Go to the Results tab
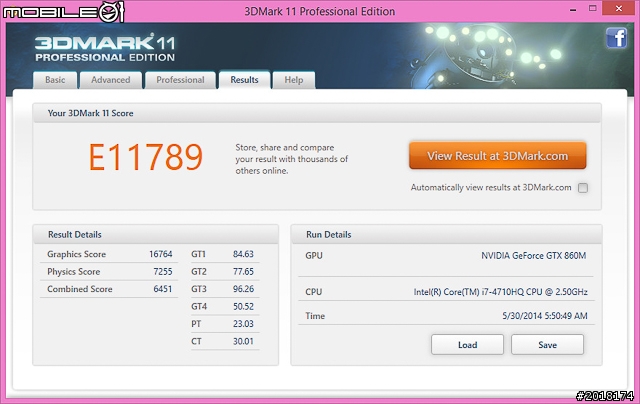Screen dimensions: 640x404 coord(244,80)
